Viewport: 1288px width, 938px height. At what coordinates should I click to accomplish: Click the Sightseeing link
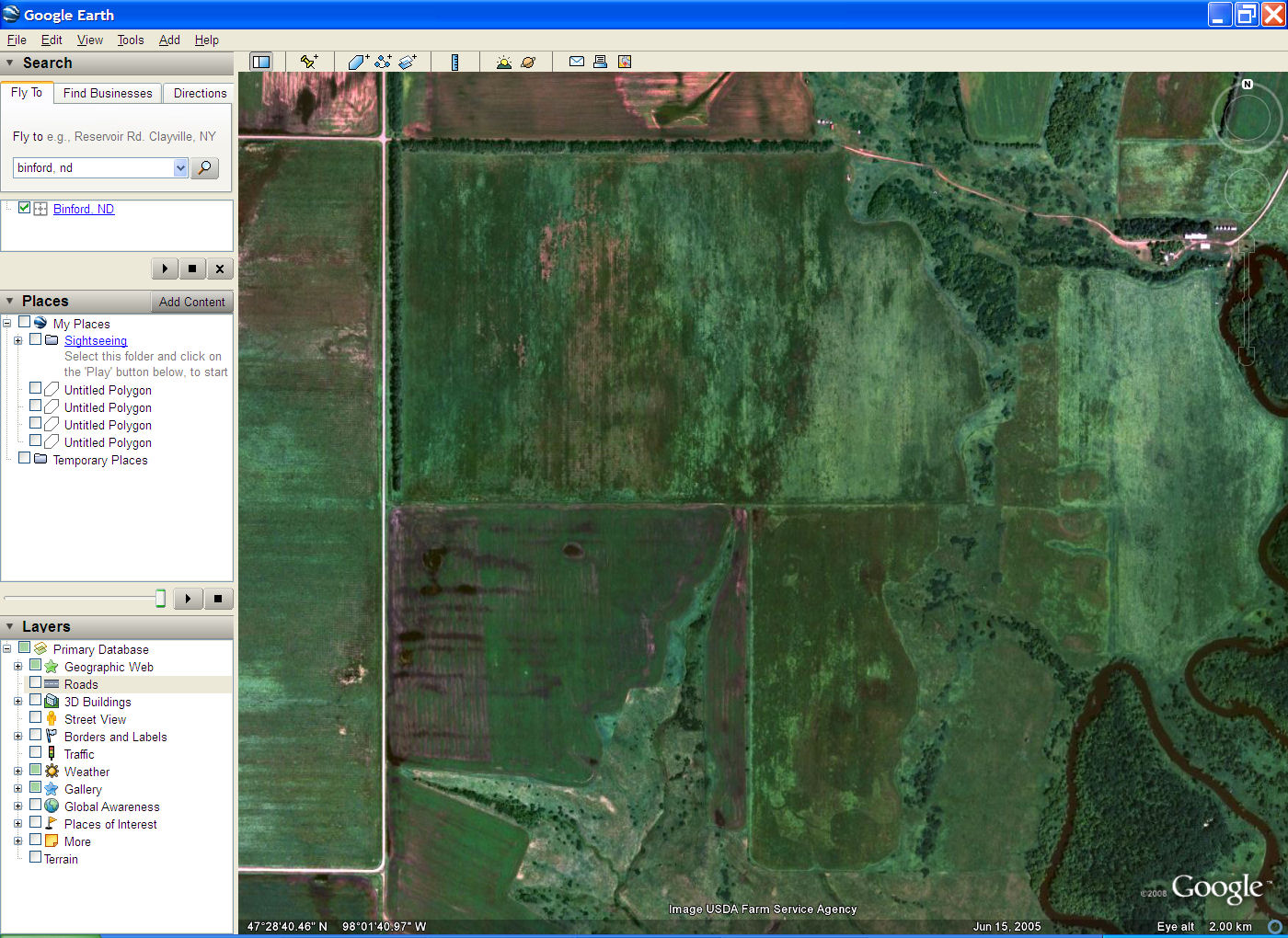click(x=96, y=340)
